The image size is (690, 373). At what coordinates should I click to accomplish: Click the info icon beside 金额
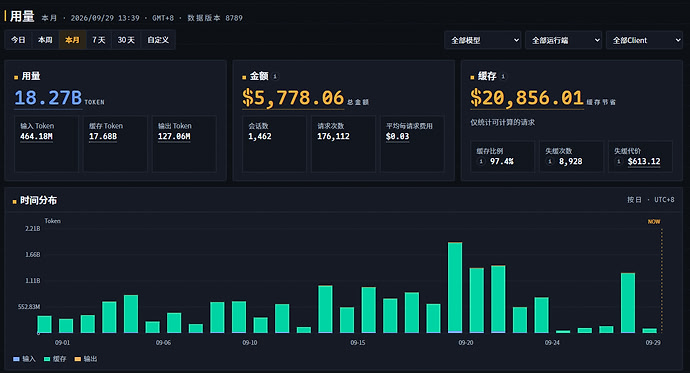coord(275,77)
